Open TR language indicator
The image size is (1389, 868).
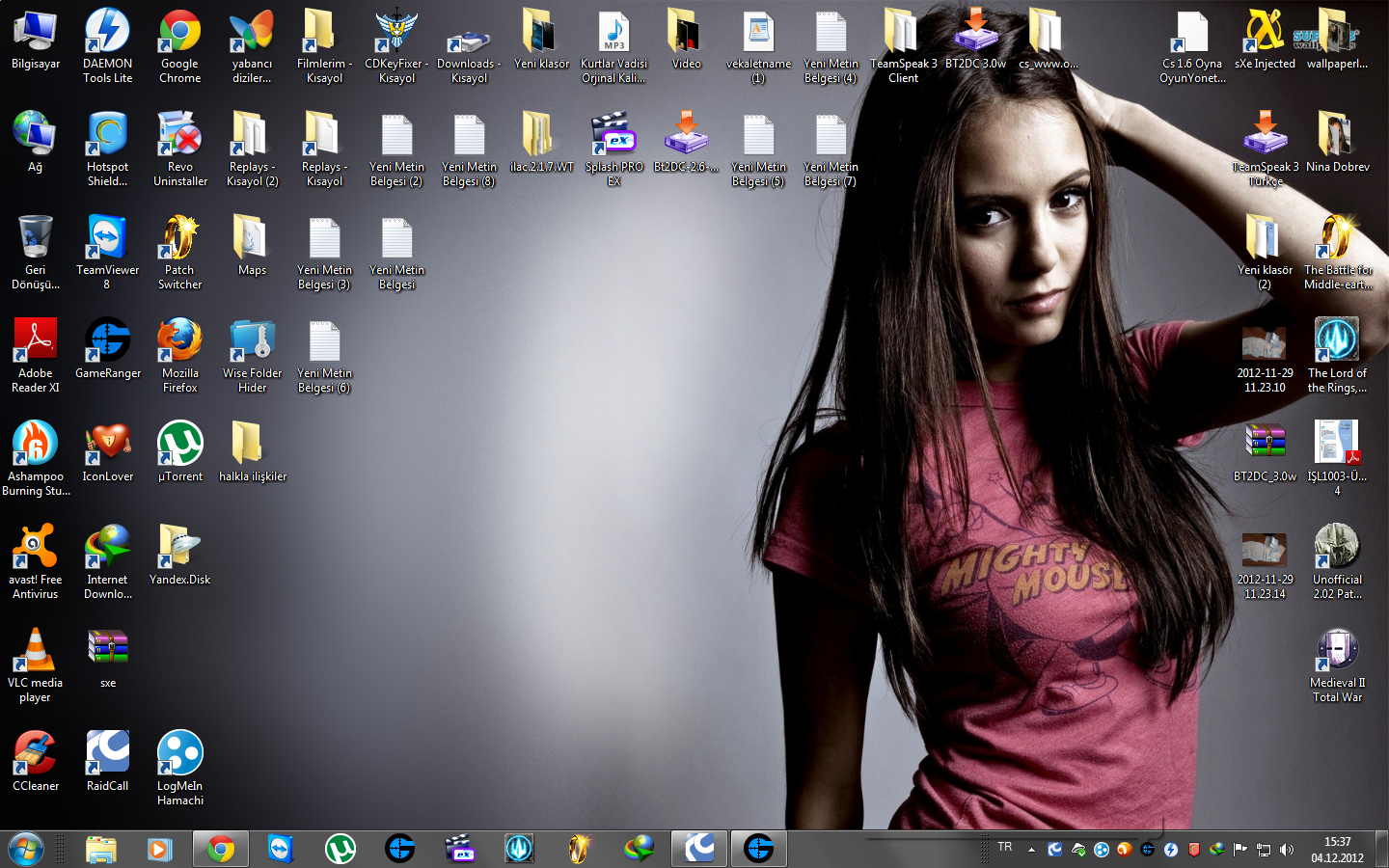pos(1005,847)
